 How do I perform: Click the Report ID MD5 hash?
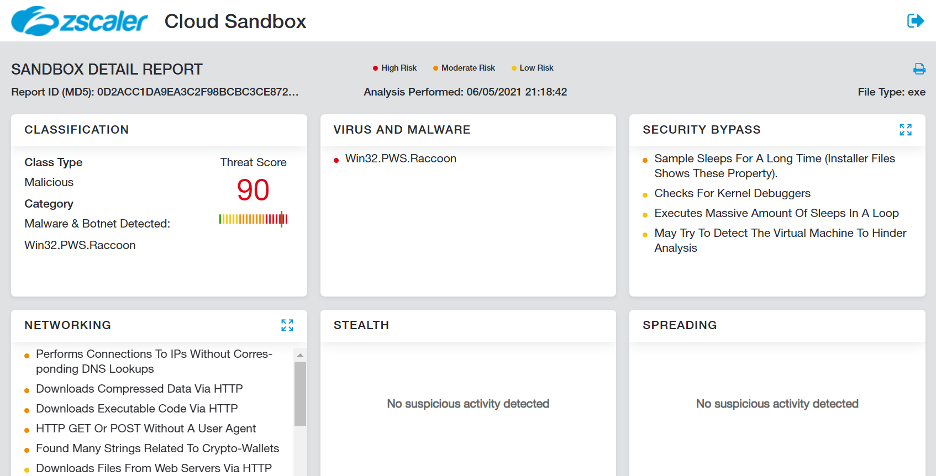pos(198,91)
